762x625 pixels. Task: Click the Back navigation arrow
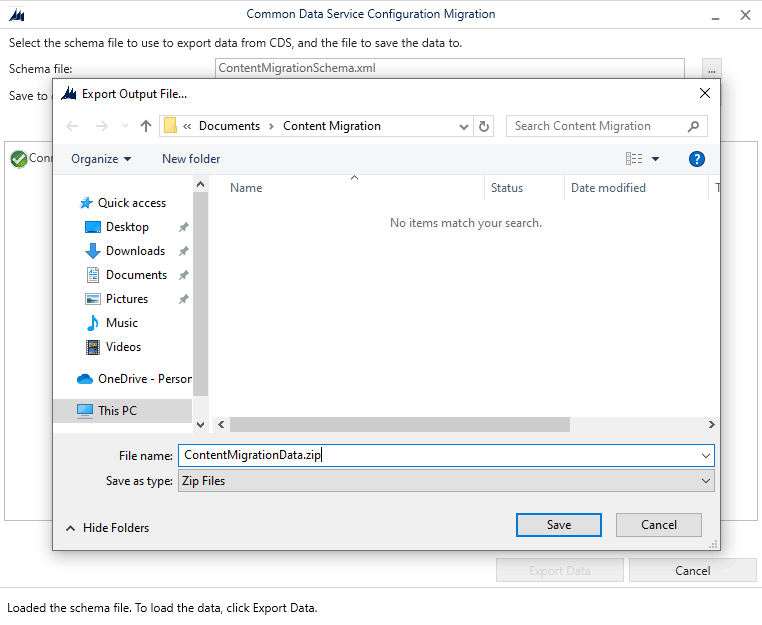coord(72,126)
